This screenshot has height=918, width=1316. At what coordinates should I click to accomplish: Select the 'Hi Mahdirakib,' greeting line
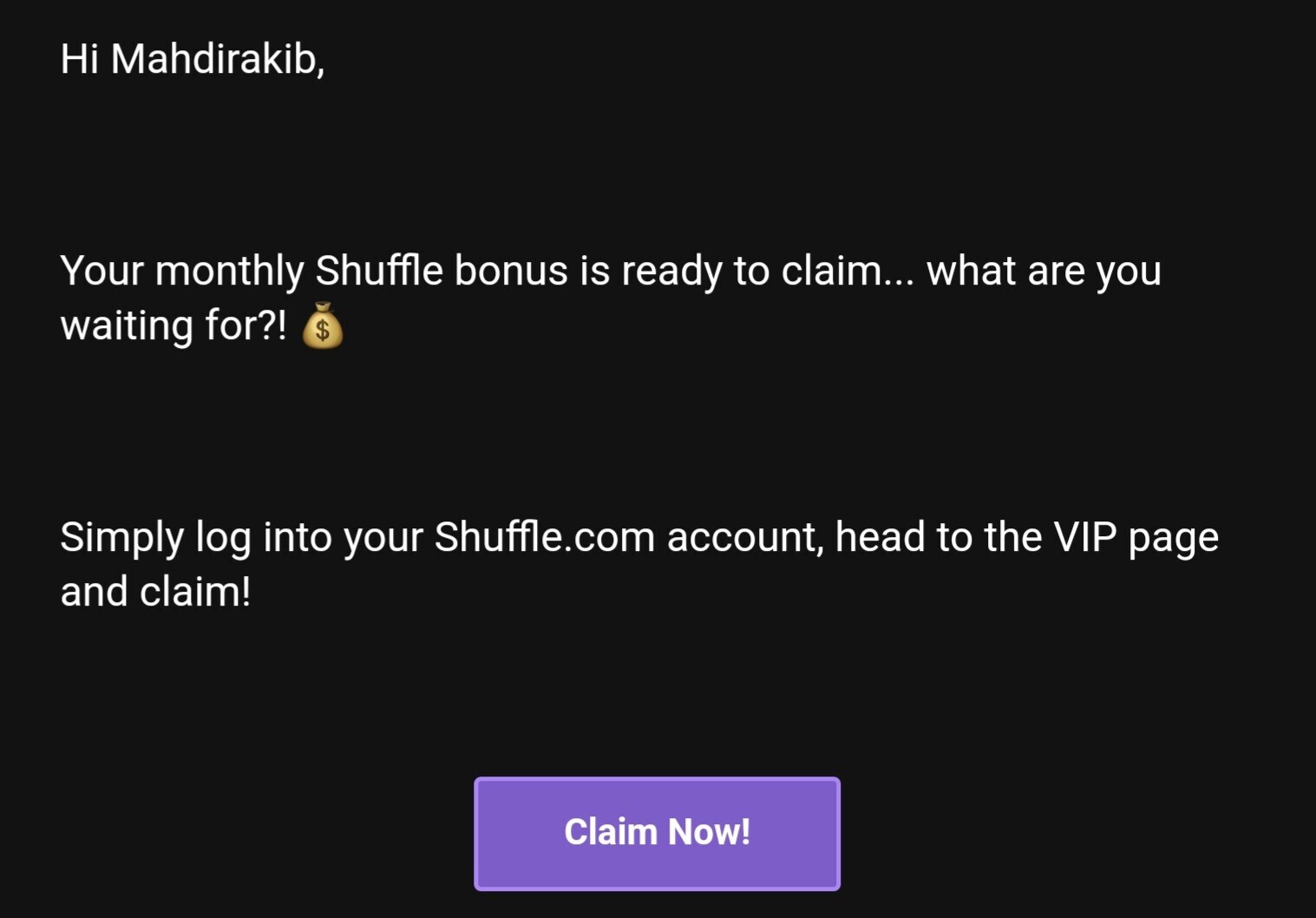[193, 59]
